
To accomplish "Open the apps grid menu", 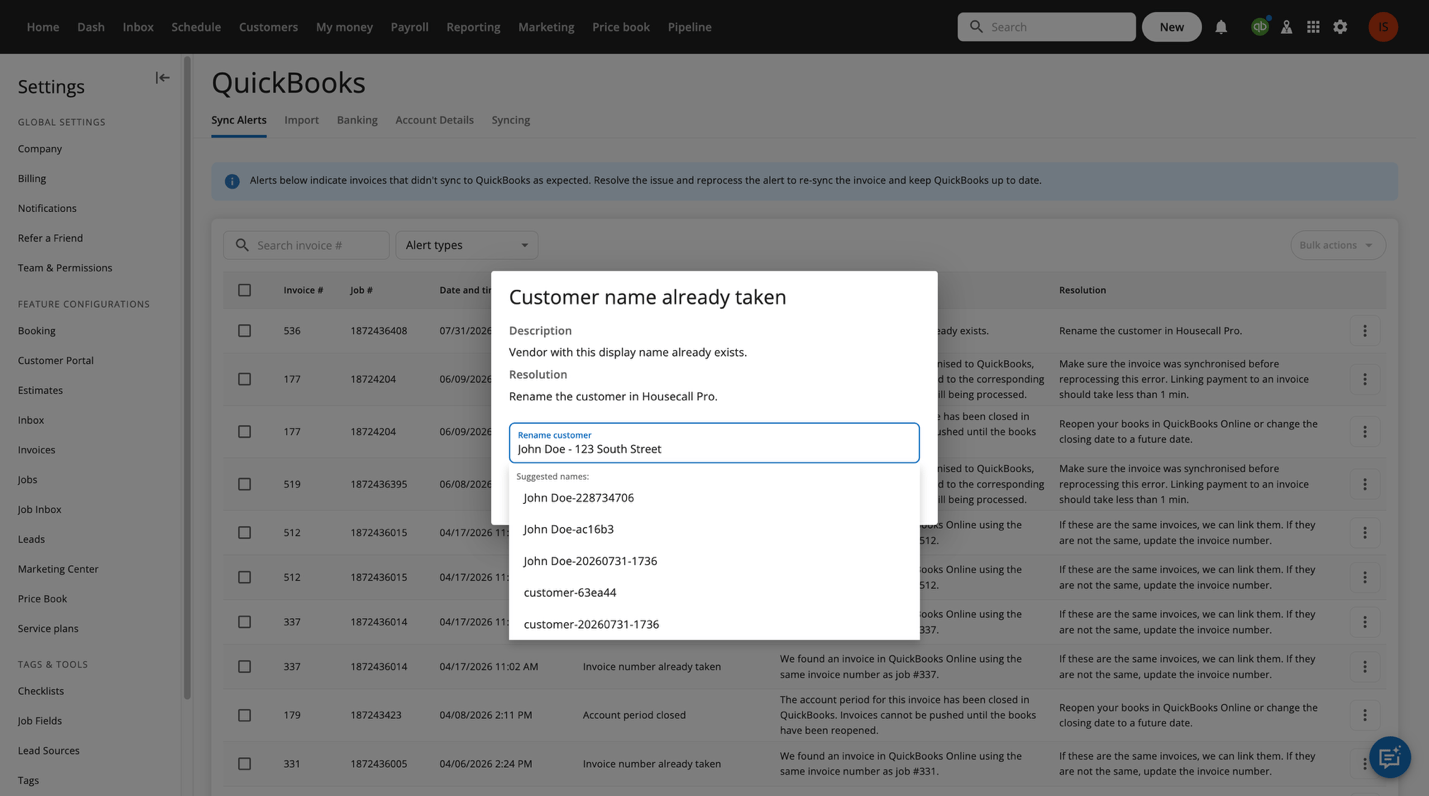I will pos(1313,27).
